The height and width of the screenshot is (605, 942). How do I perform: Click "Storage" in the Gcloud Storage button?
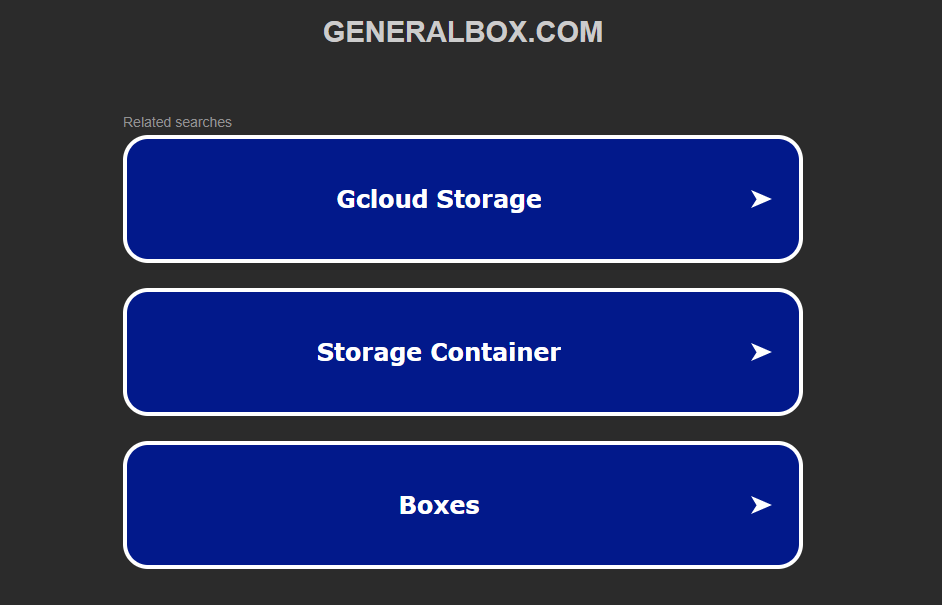[489, 199]
